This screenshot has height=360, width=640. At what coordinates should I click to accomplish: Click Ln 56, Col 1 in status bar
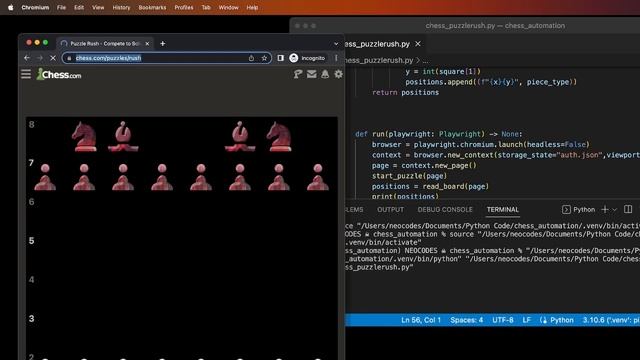(x=421, y=320)
